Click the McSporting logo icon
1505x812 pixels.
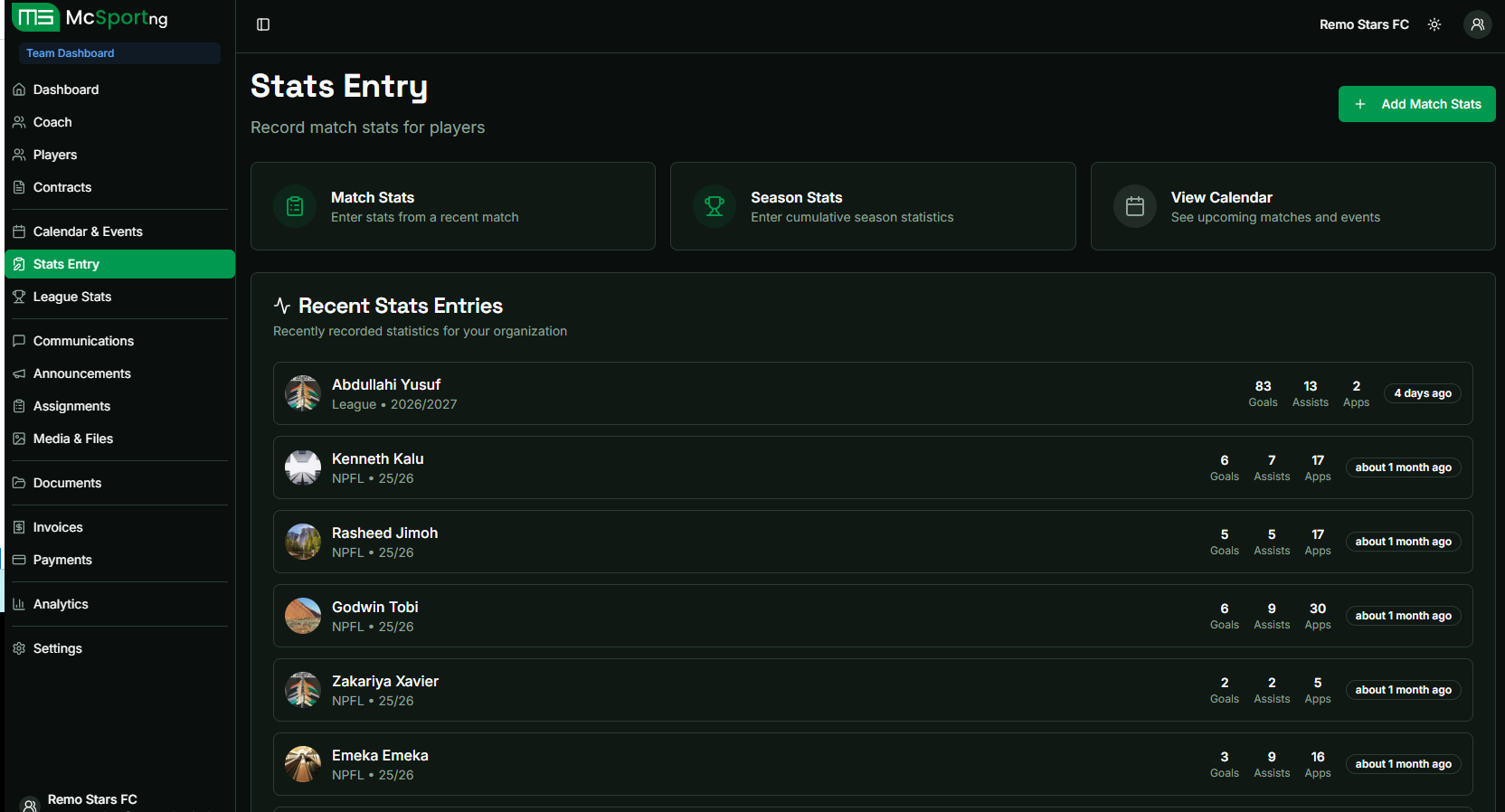36,17
